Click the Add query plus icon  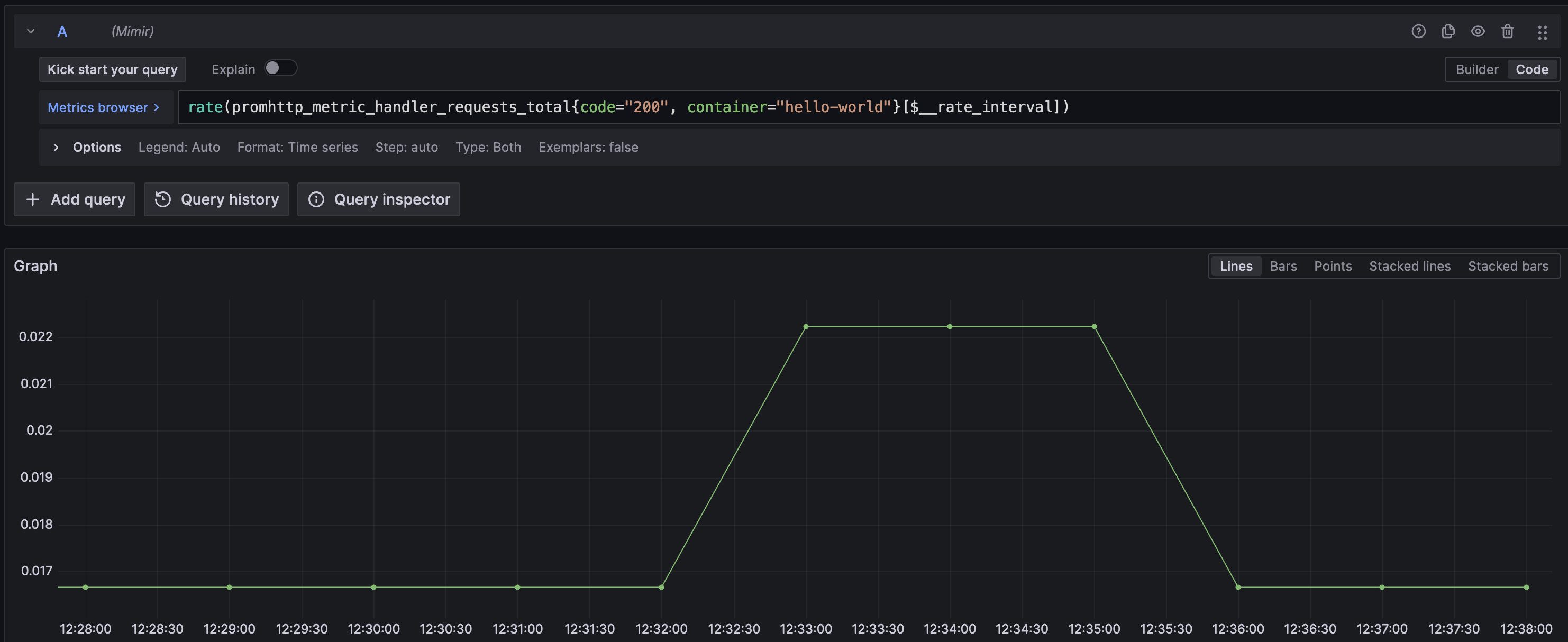click(x=33, y=199)
